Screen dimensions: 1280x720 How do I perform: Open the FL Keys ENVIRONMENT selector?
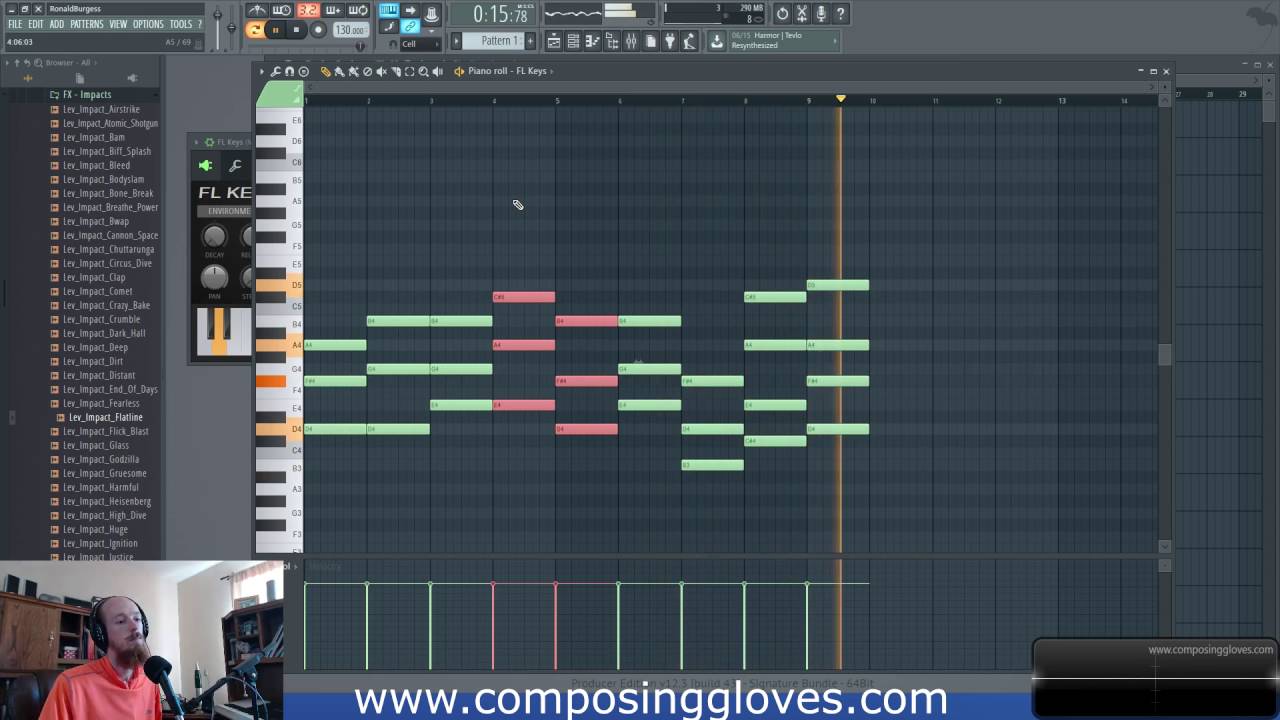[225, 211]
